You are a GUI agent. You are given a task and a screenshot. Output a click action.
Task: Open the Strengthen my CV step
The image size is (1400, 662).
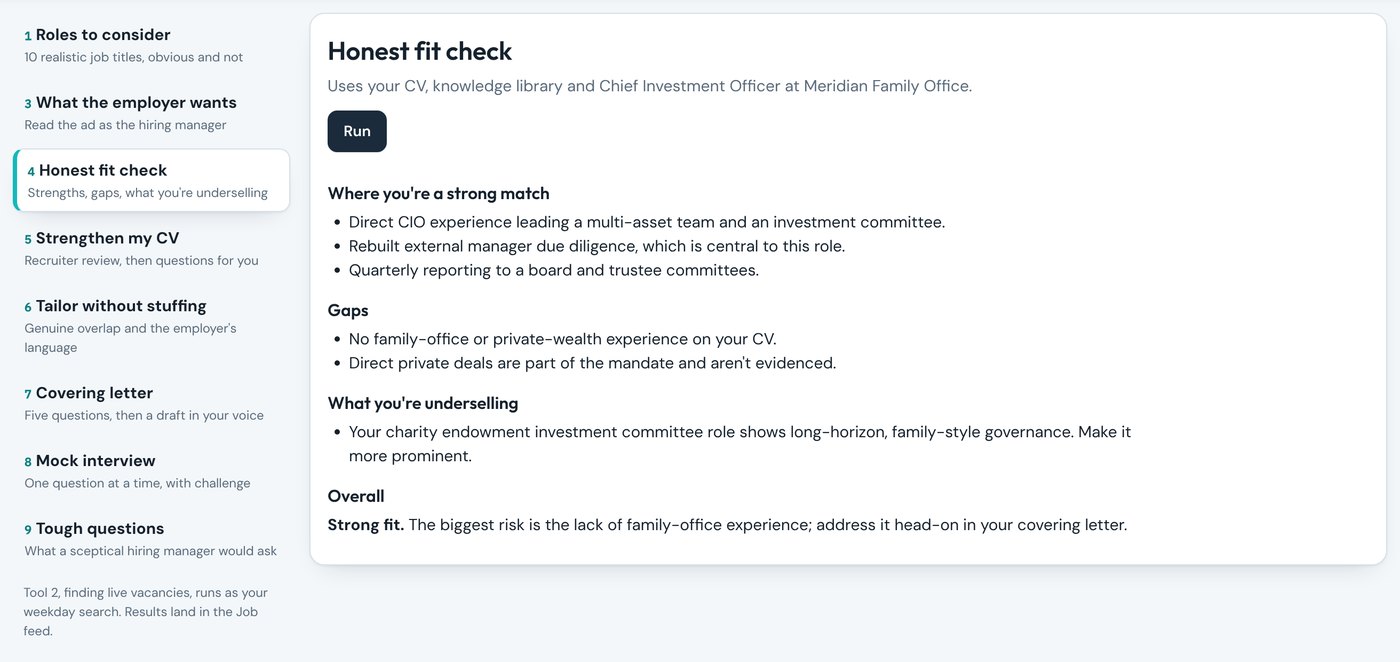coord(151,248)
